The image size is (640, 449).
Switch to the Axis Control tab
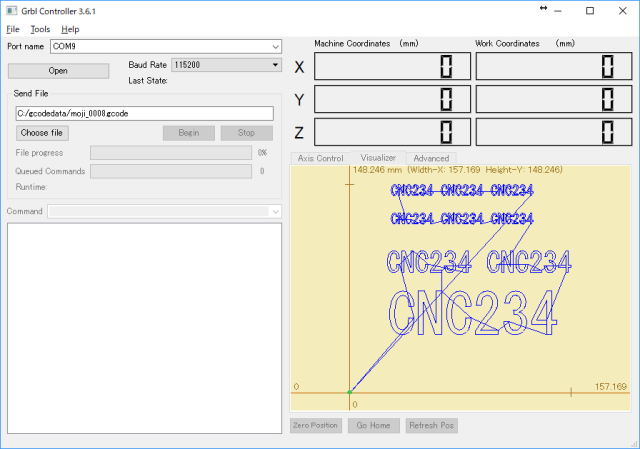[x=320, y=158]
